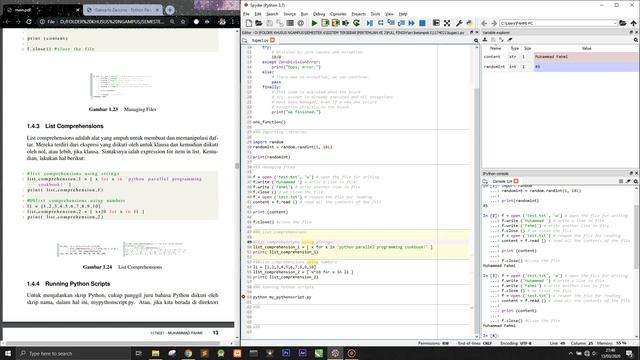Go back in working directory history
This screenshot has height=360, width=640.
point(484,23)
